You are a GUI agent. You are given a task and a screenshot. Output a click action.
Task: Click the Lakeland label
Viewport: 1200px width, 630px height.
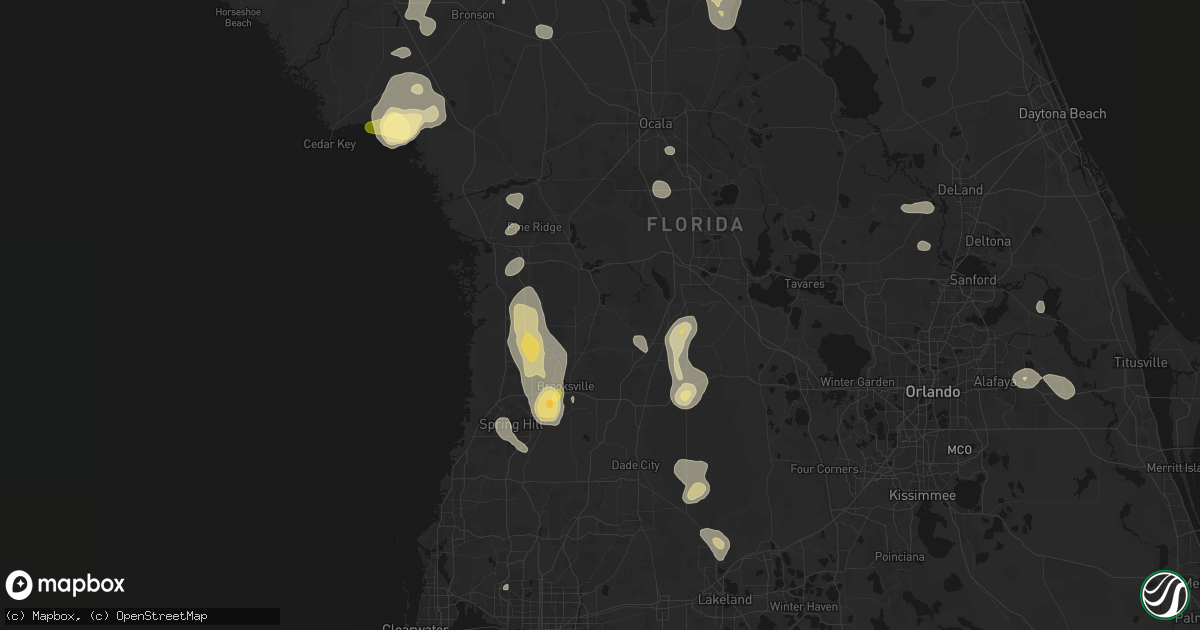click(725, 600)
